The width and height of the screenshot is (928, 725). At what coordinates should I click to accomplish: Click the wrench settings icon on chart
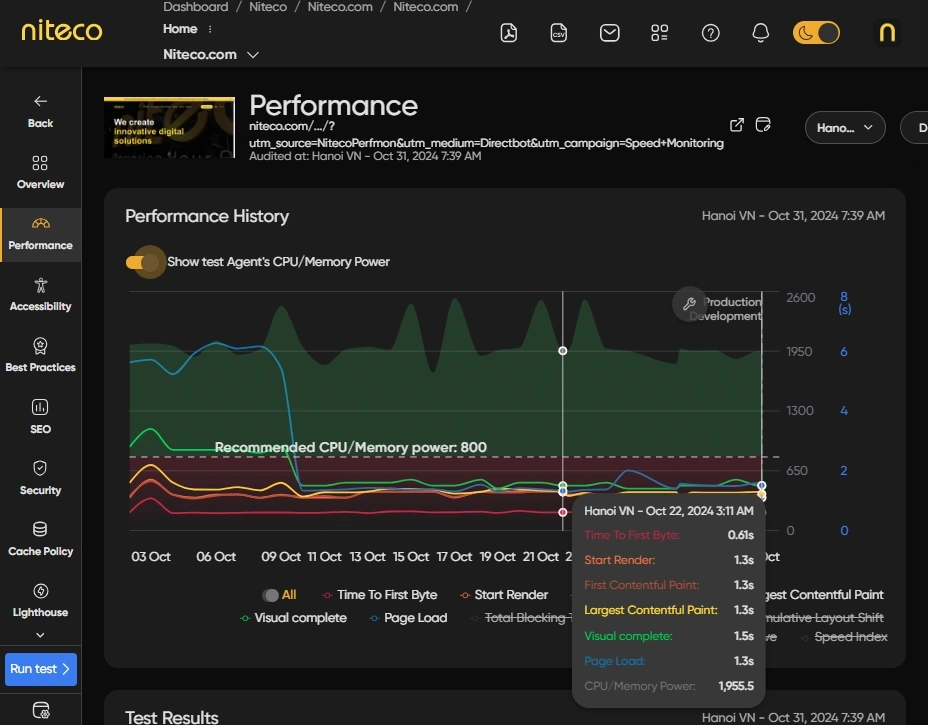click(689, 304)
